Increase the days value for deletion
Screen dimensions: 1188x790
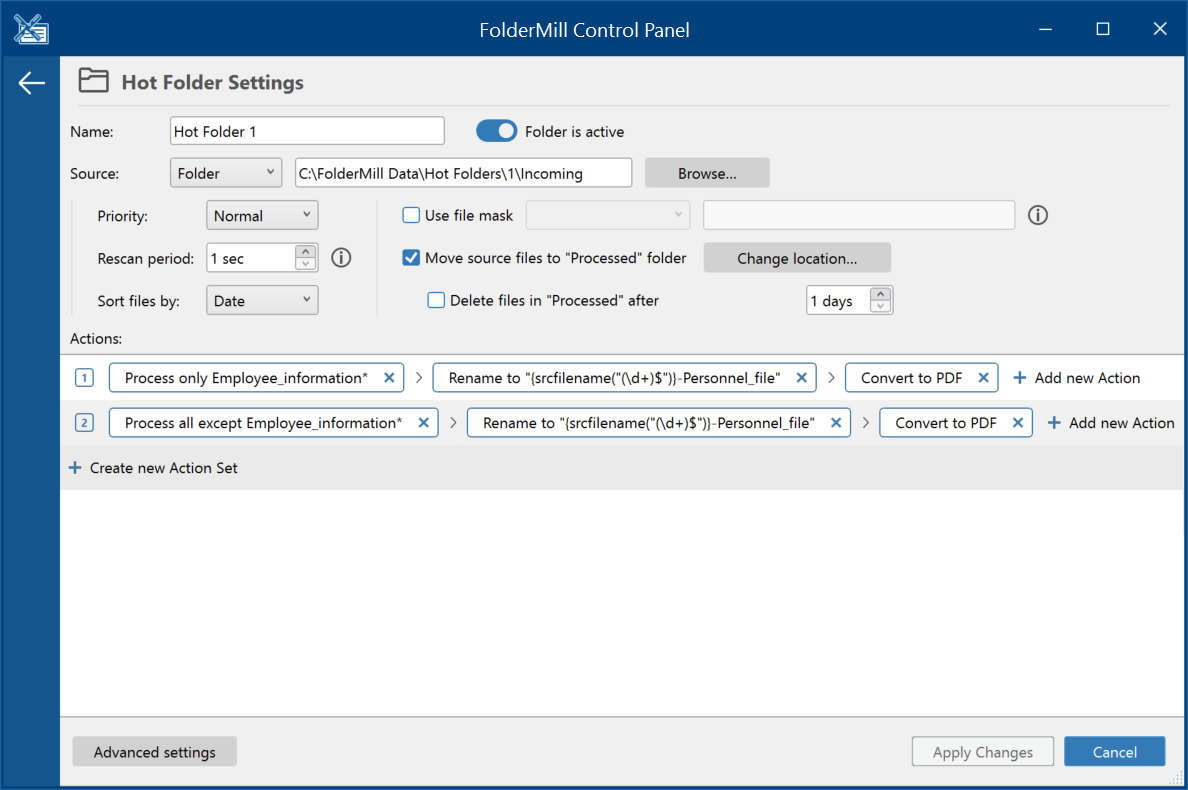(880, 294)
